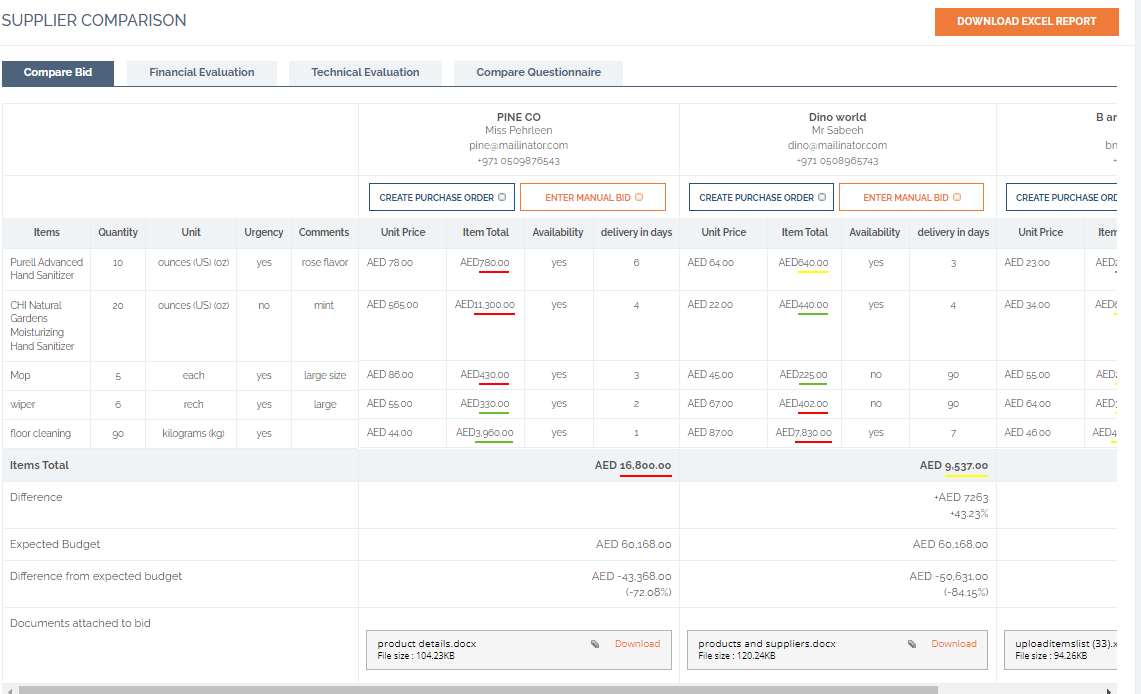Viewport: 1141px width, 694px height.
Task: Click the floor cleaning item
Action: (x=40, y=434)
